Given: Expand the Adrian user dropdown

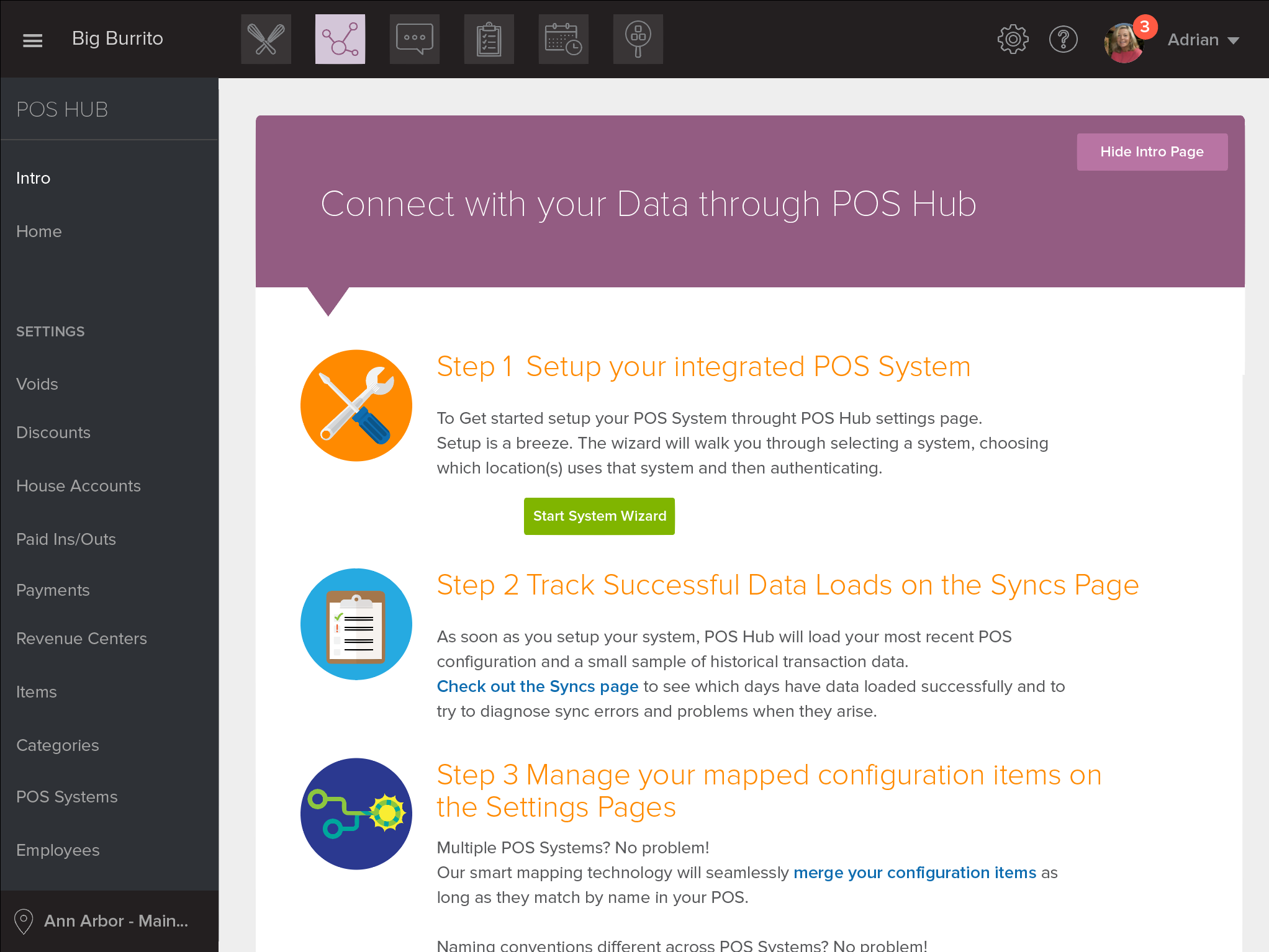Looking at the screenshot, I should point(1203,40).
